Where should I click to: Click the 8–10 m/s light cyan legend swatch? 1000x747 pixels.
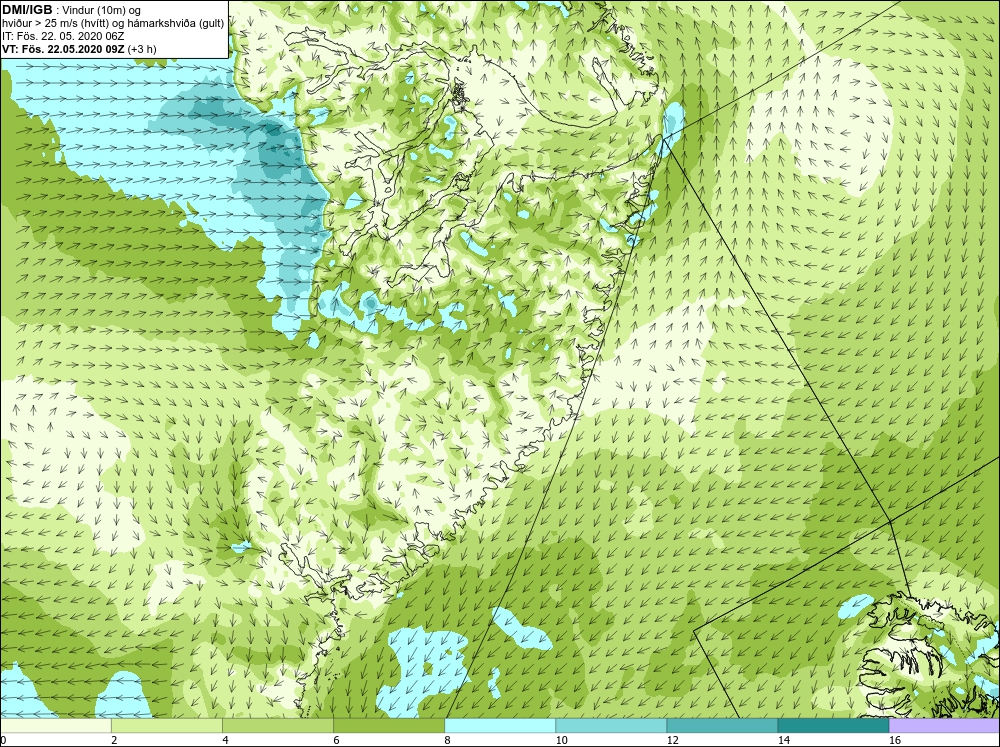500,725
